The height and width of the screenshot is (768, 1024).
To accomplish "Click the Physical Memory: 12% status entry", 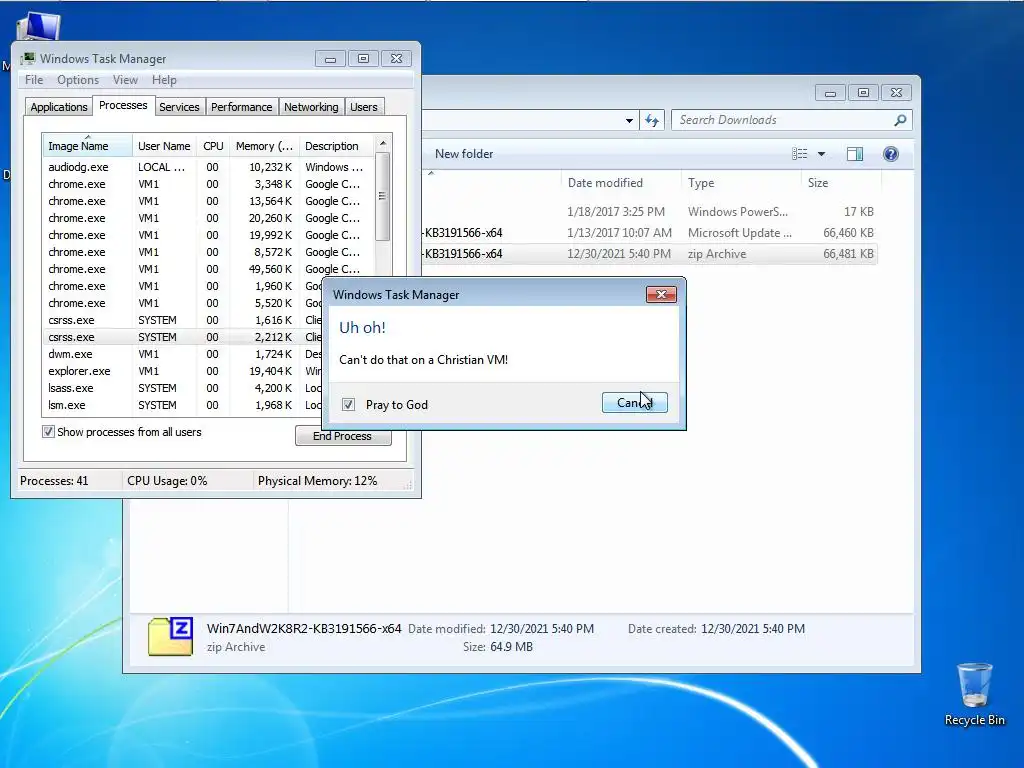I will (x=317, y=481).
